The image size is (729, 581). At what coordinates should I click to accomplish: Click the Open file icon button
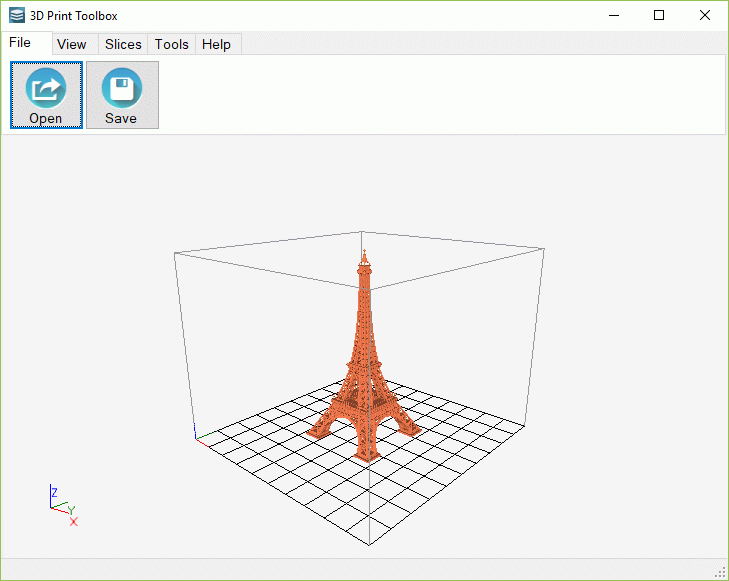coord(46,95)
